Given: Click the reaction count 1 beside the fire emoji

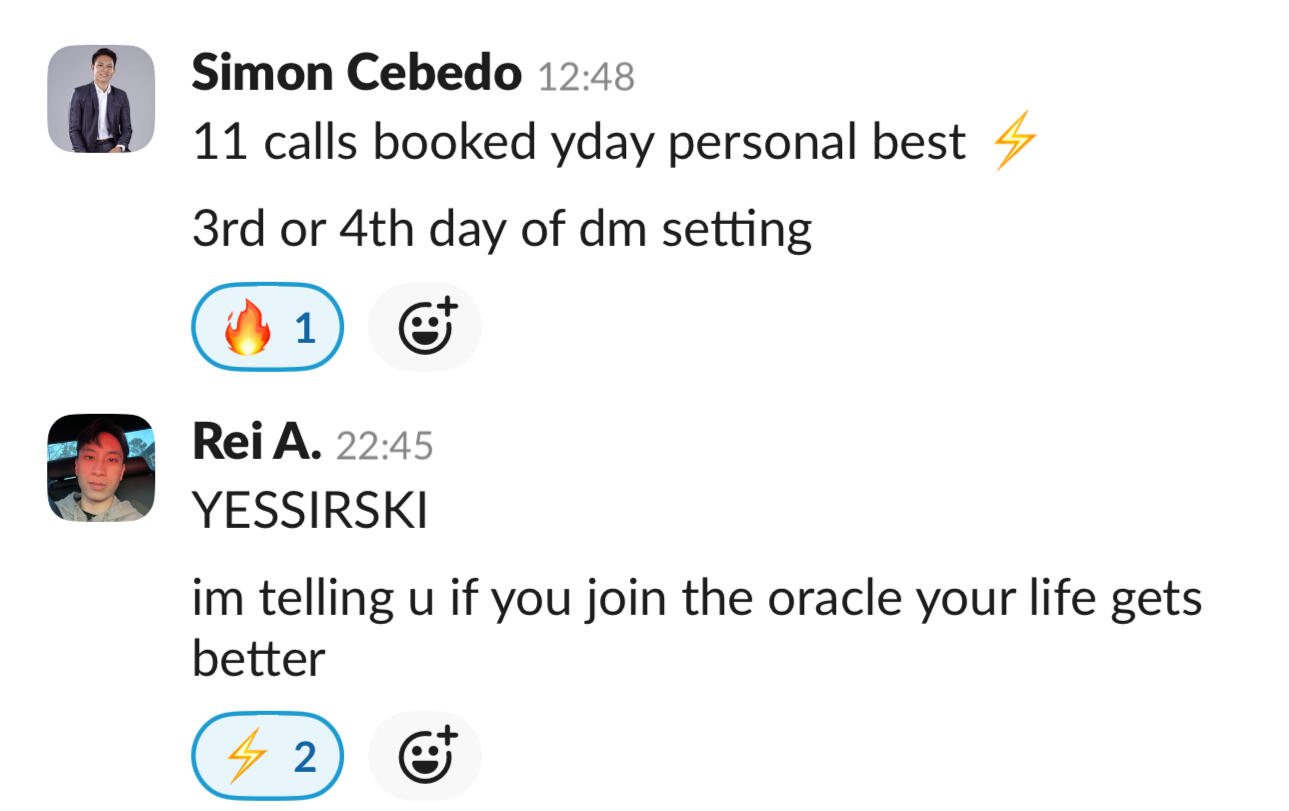Looking at the screenshot, I should [x=306, y=328].
